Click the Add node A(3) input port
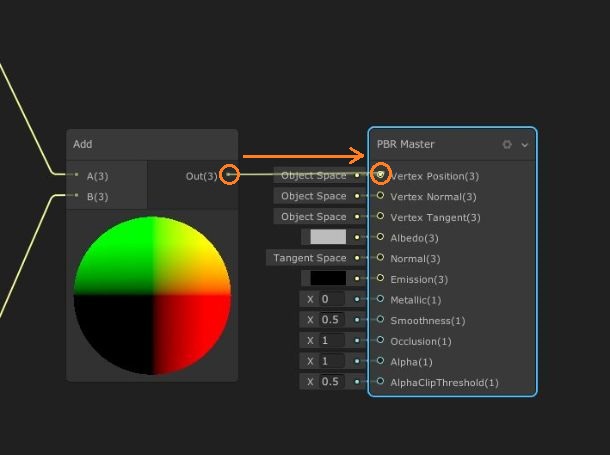This screenshot has height=455, width=610. coord(74,175)
